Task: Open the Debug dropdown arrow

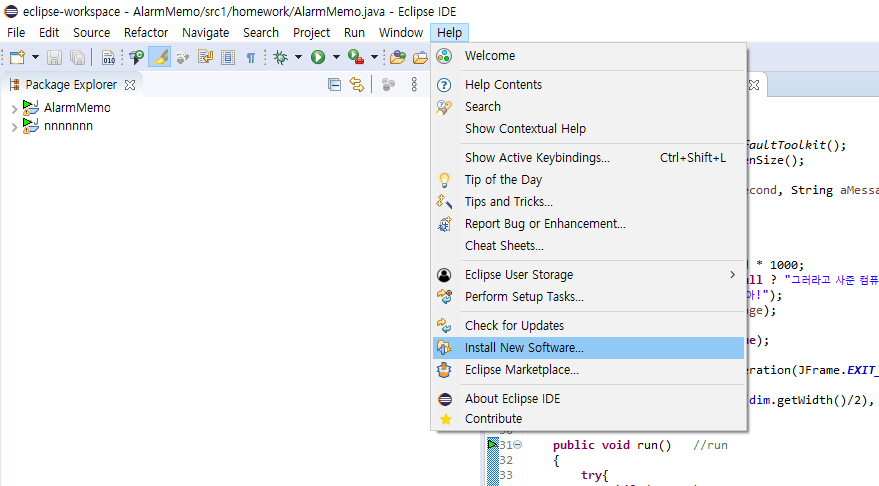Action: point(298,57)
